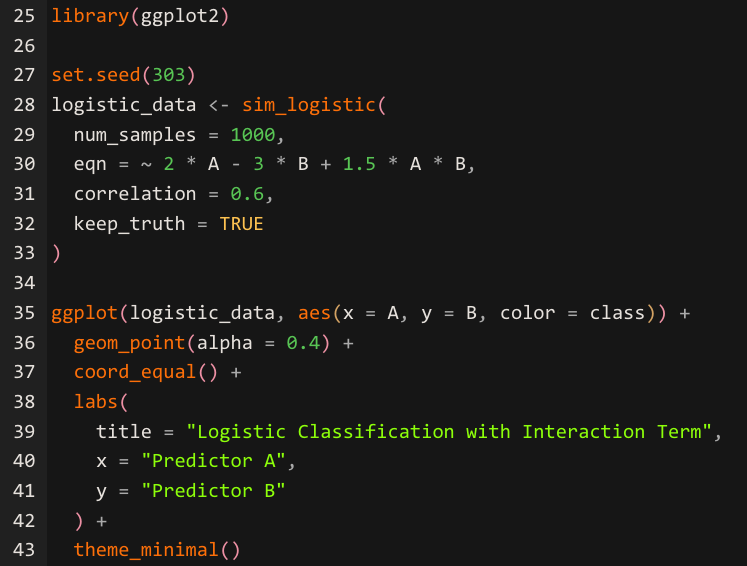Click line number 35 in gutter
Viewport: 747px width, 566px height.
pos(24,313)
